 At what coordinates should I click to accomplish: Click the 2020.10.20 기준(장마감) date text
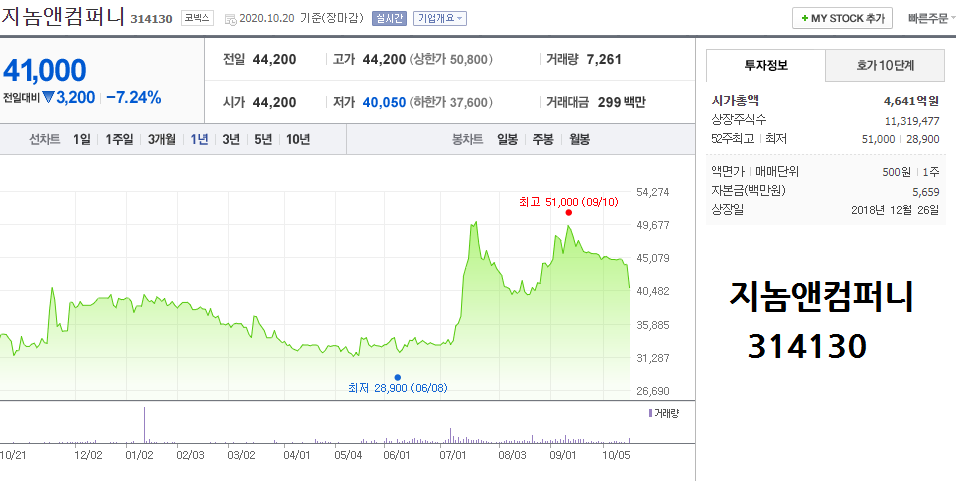tap(302, 19)
